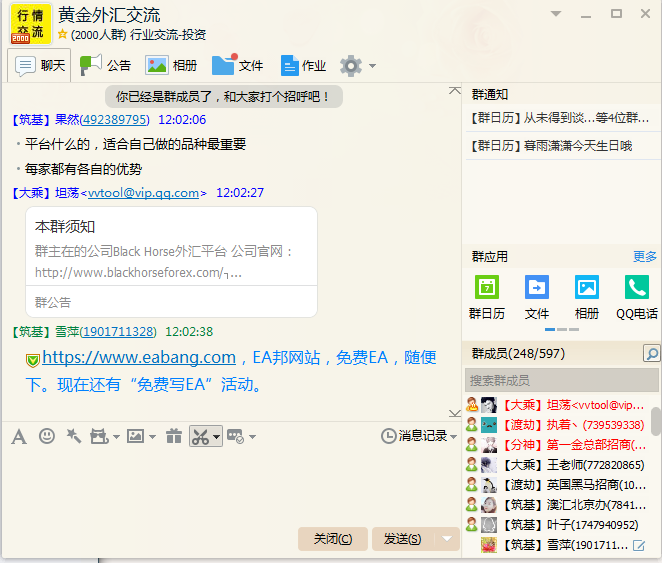Select member 【筑基】澳汇北京办
The height and width of the screenshot is (563, 662).
557,505
